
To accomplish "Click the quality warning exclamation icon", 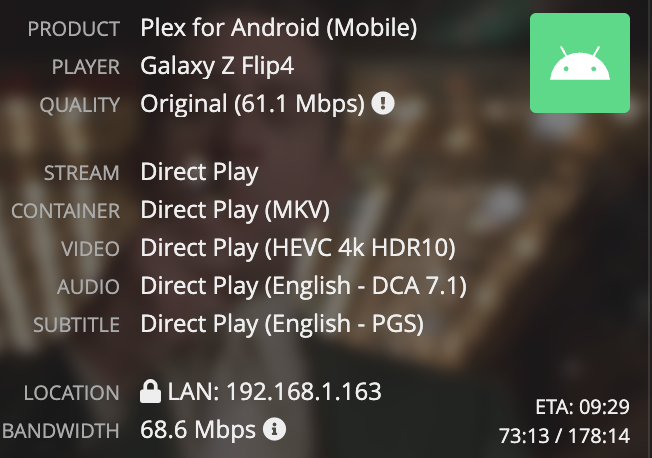I will pyautogui.click(x=383, y=103).
